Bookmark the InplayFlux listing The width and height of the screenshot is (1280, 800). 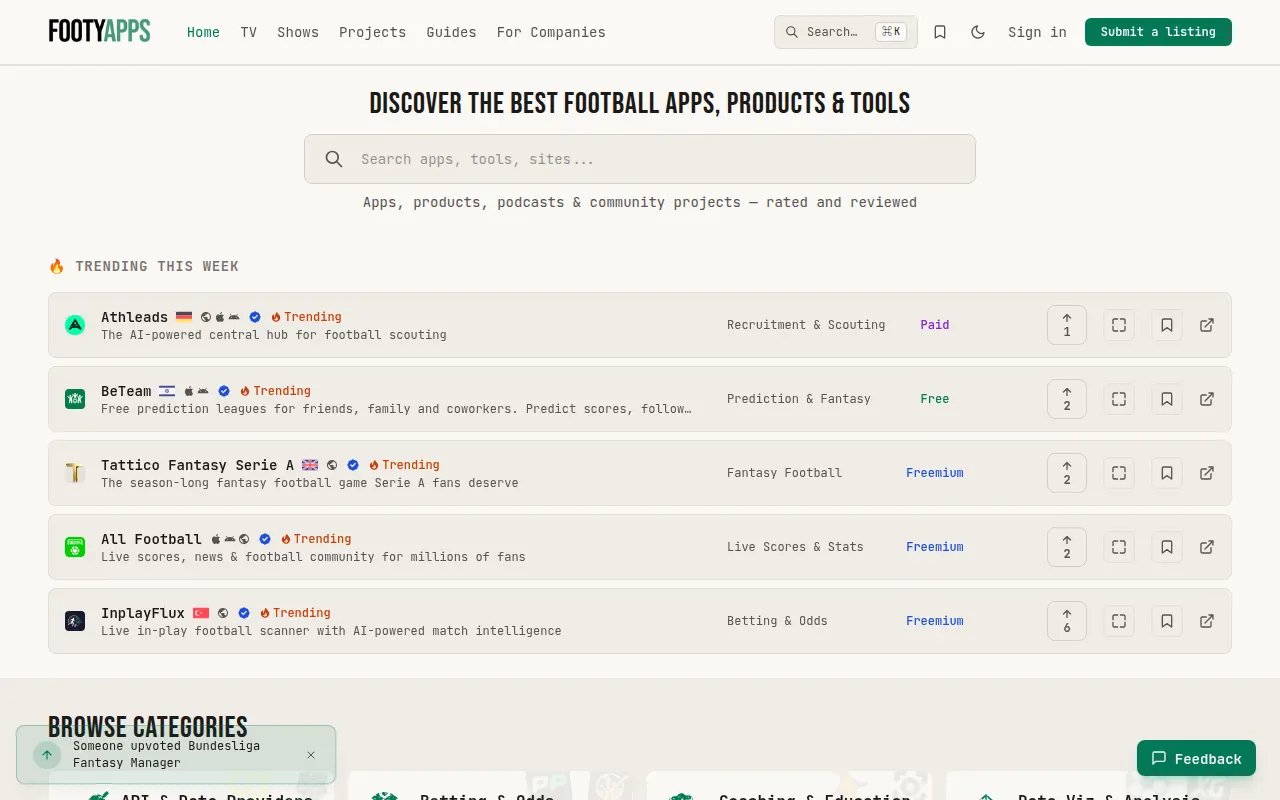(1167, 621)
